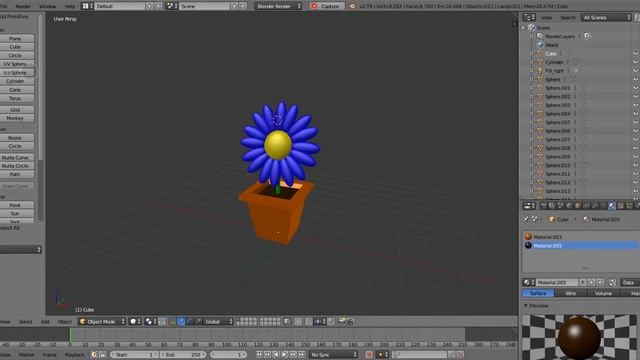Play the animation forward
640x360 pixels.
click(x=284, y=355)
